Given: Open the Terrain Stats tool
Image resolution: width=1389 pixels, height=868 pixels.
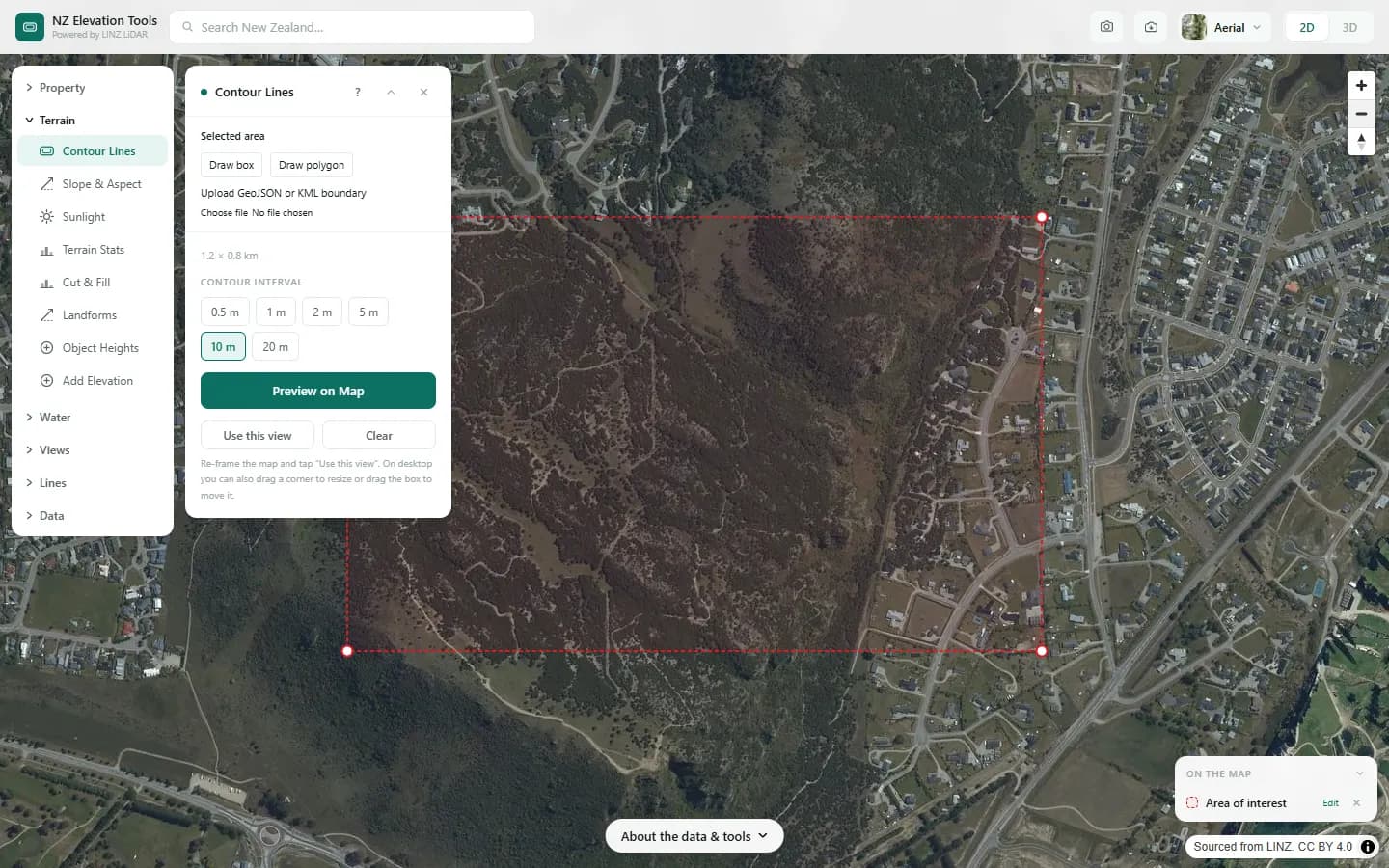Looking at the screenshot, I should [93, 250].
